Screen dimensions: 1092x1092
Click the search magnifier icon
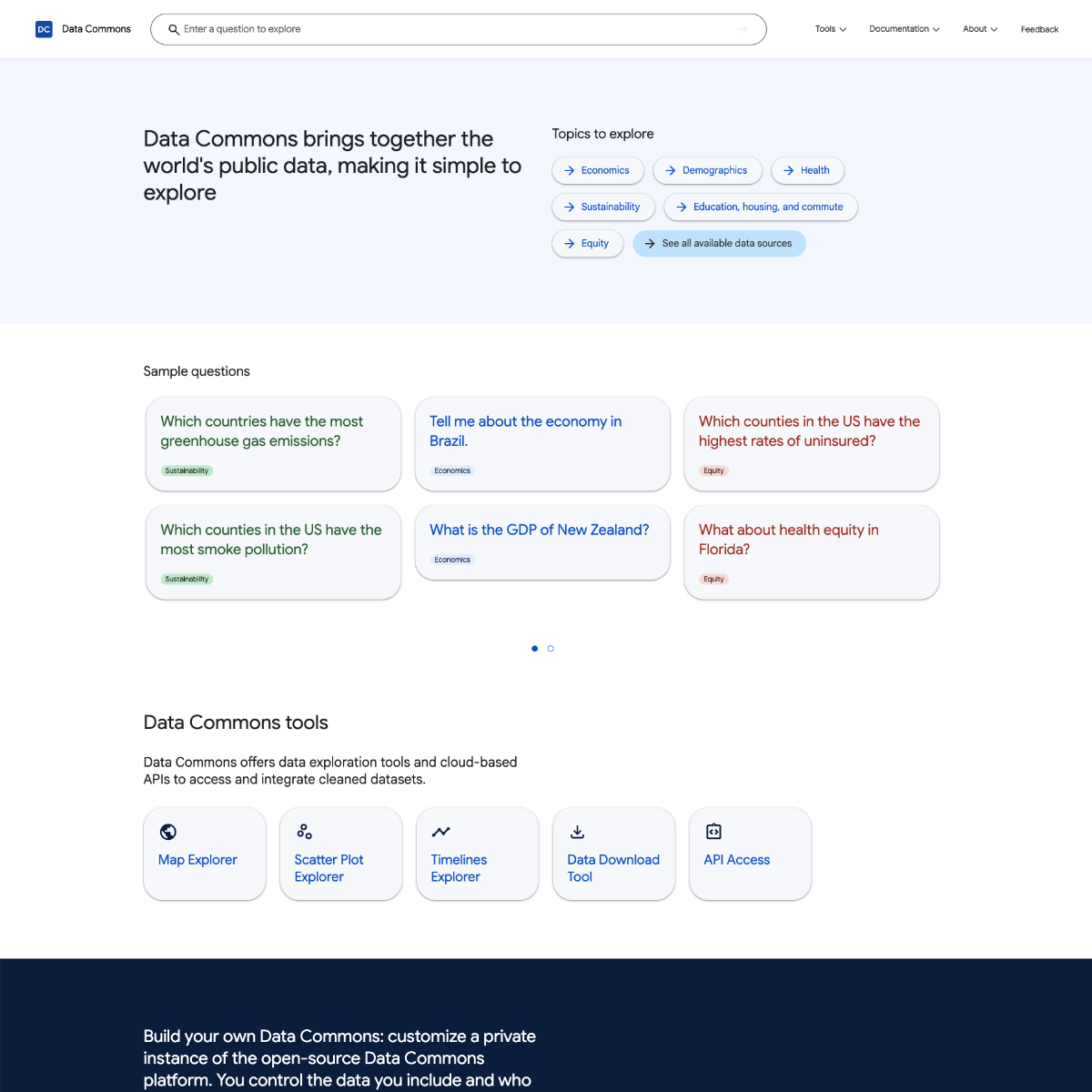pos(174,29)
